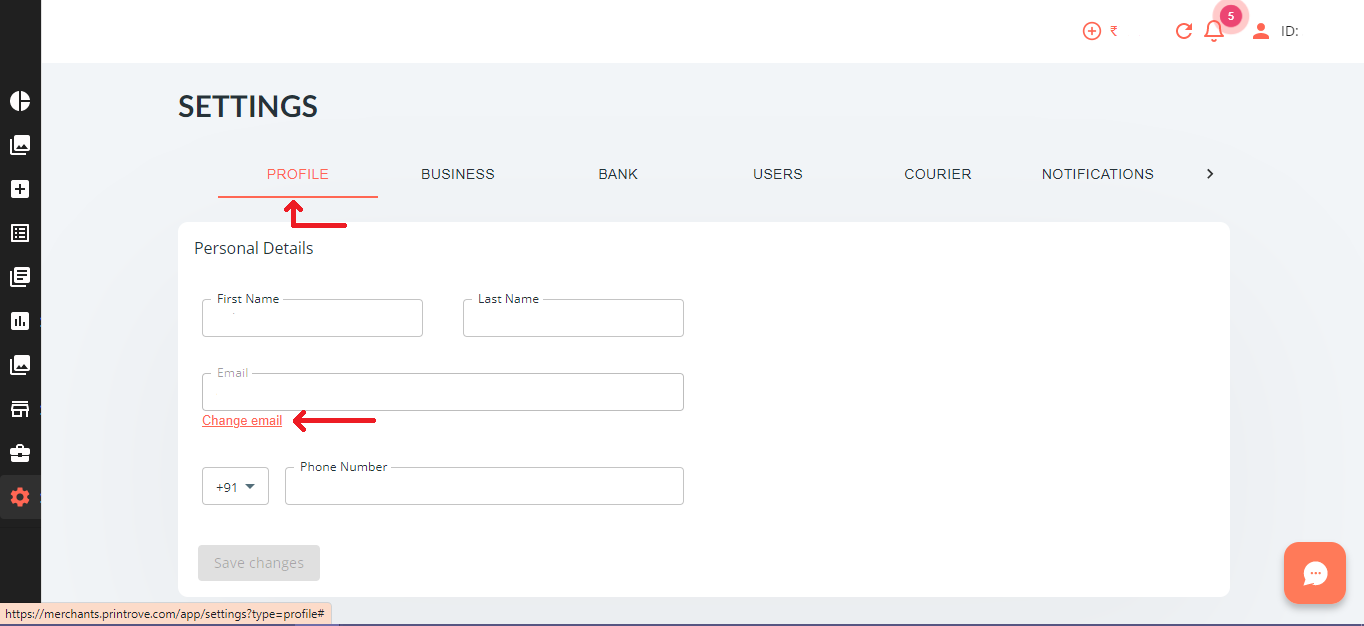Image resolution: width=1364 pixels, height=626 pixels.
Task: Open image library icon beneath the pie chart icon
Action: tap(20, 145)
